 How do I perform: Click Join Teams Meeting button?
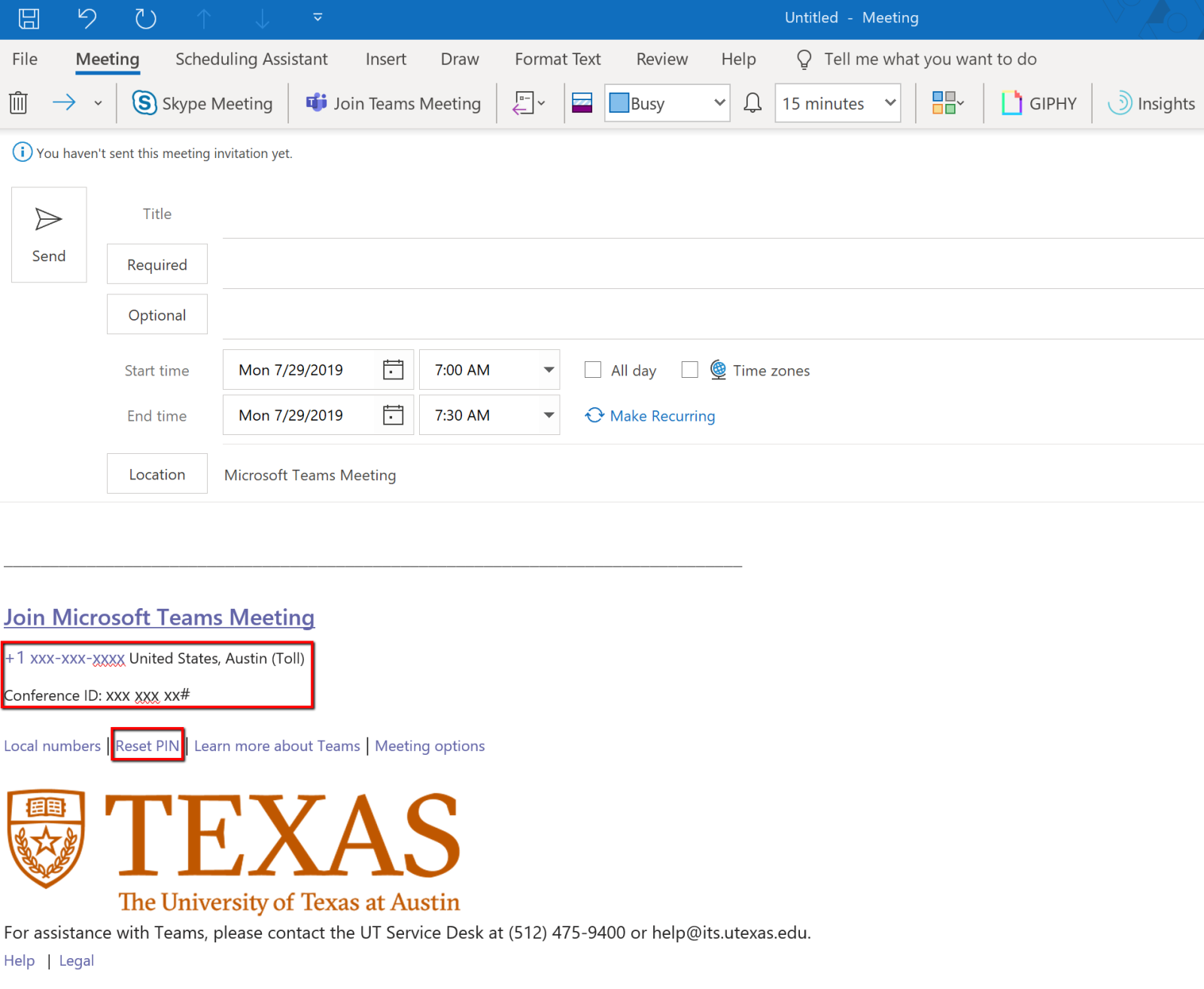[393, 103]
